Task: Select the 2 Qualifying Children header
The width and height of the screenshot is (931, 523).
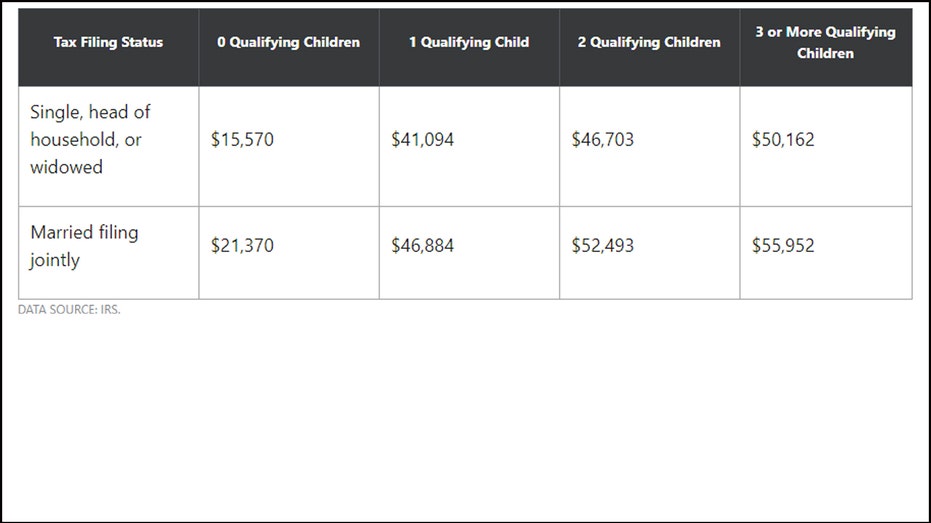Action: (x=649, y=42)
